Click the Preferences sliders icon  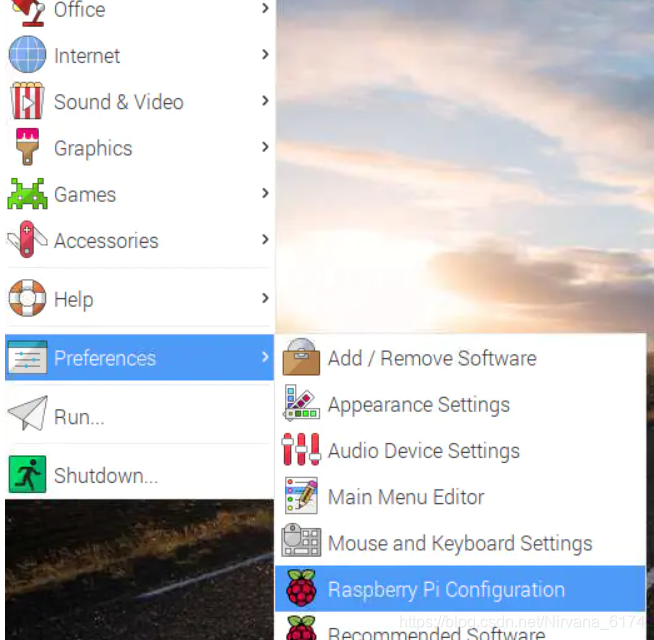[x=28, y=357]
